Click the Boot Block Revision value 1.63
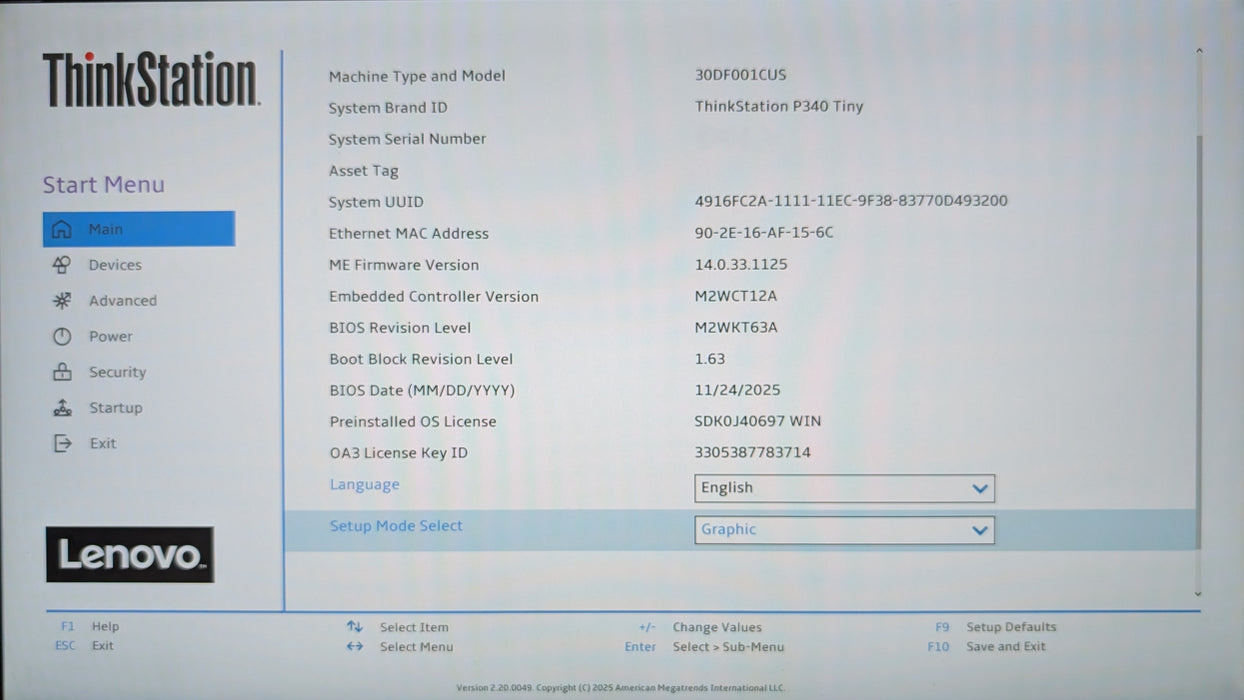This screenshot has height=700, width=1244. (x=710, y=359)
